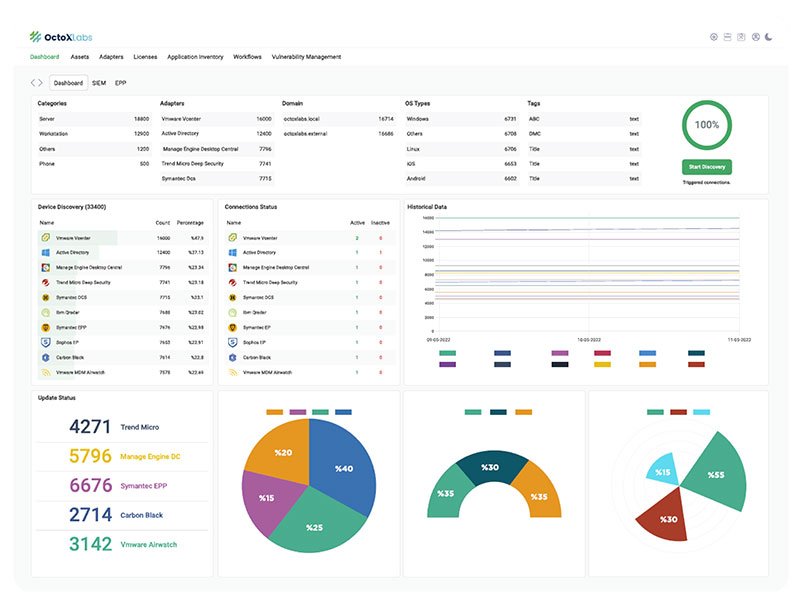Screen dimensions: 800x592
Task: Click the OctoXLabs logo
Action: point(61,37)
